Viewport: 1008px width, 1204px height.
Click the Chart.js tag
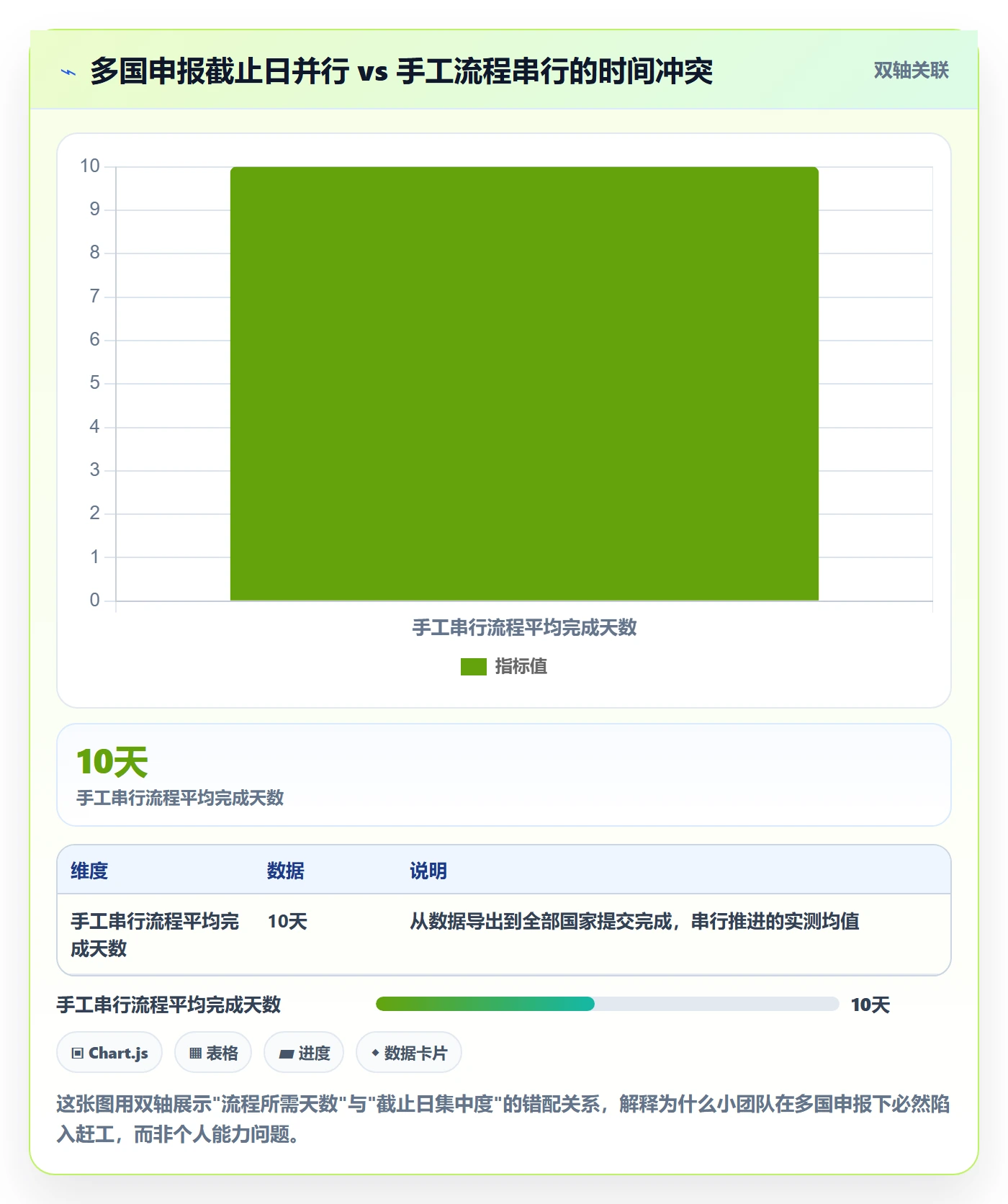point(109,1053)
